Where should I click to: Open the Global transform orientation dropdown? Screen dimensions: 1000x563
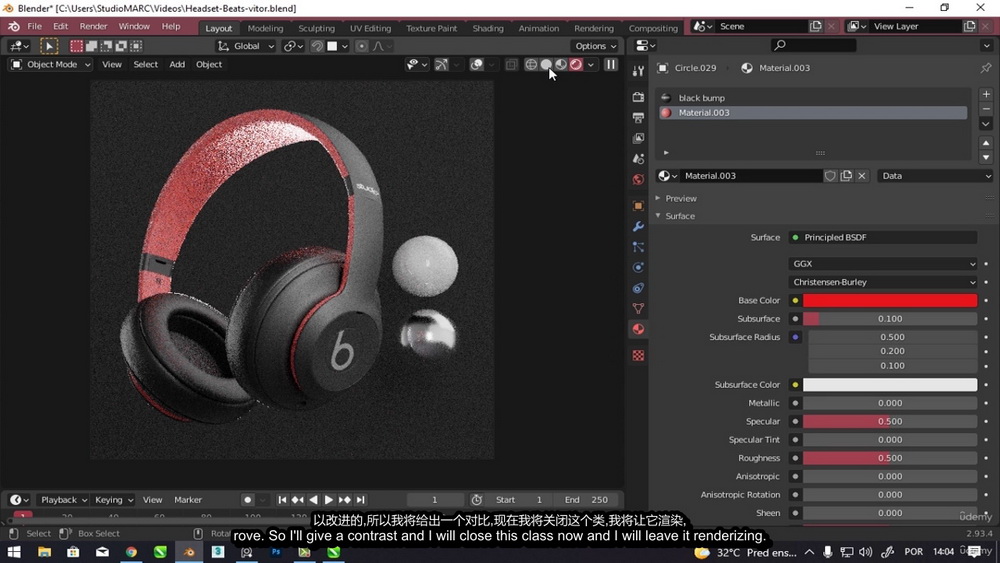click(x=246, y=46)
